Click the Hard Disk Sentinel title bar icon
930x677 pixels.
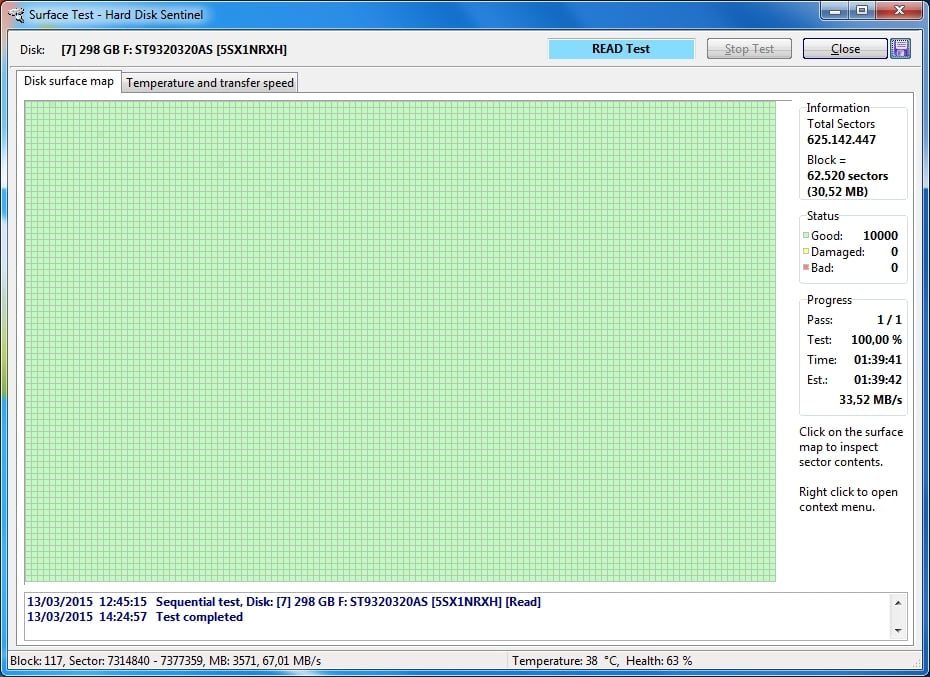tap(16, 14)
